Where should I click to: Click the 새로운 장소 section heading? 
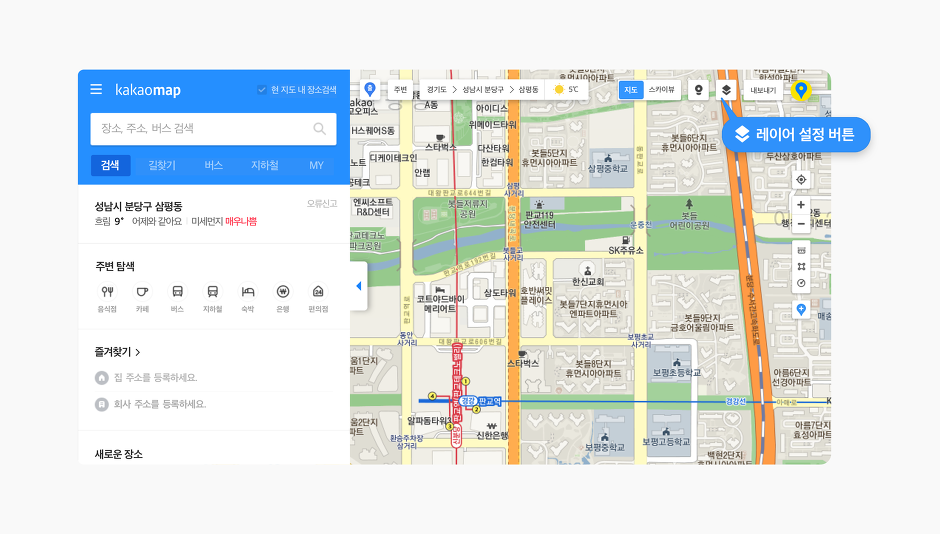[119, 454]
